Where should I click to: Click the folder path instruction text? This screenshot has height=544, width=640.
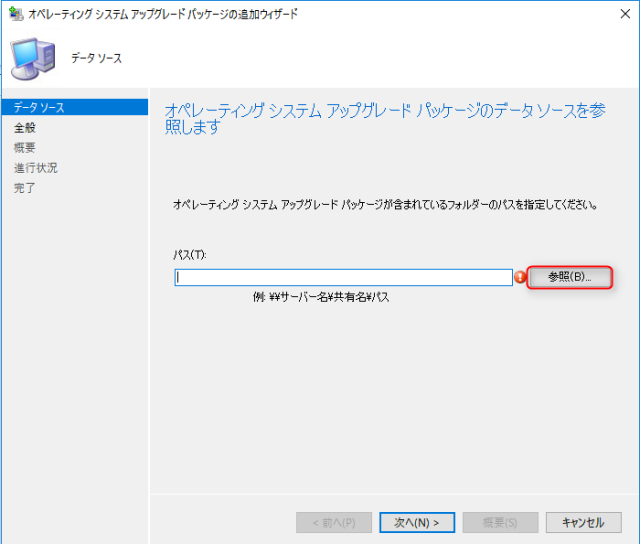385,205
